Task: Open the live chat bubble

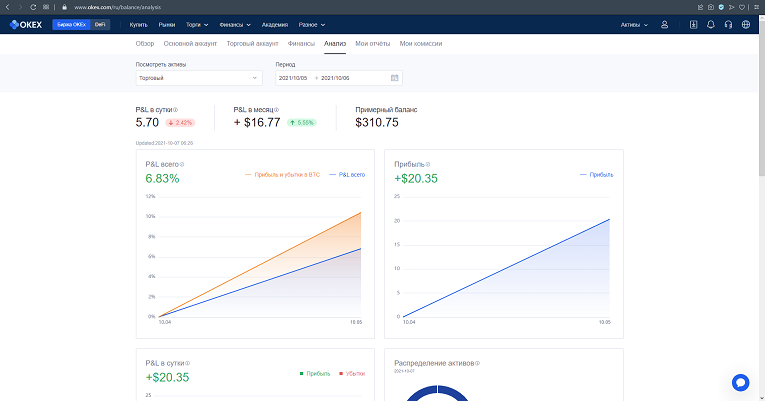Action: coord(740,382)
